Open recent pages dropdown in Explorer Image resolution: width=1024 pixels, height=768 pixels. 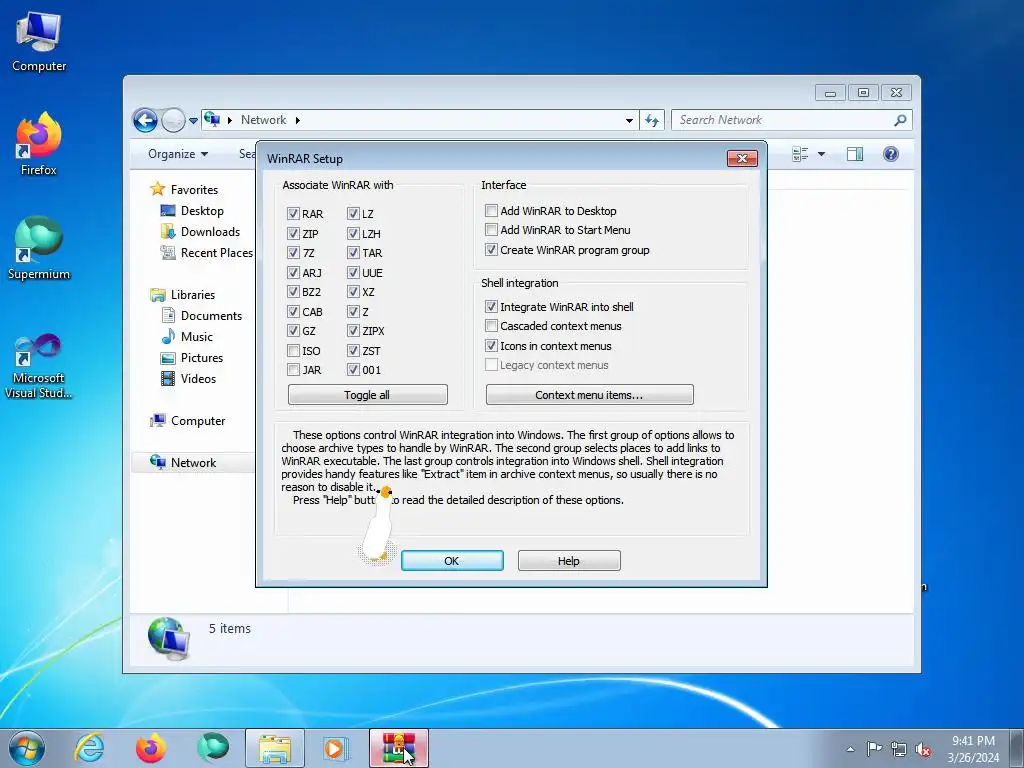pyautogui.click(x=193, y=121)
